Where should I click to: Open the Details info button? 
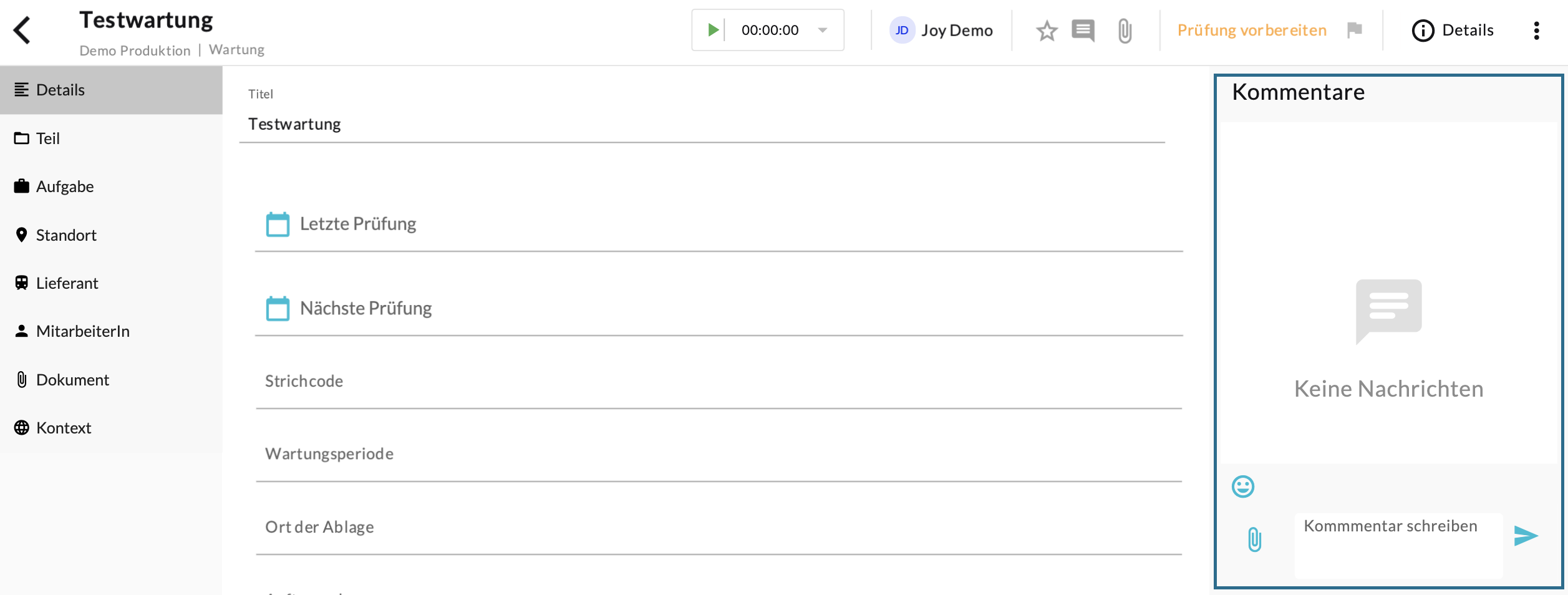pos(1453,30)
